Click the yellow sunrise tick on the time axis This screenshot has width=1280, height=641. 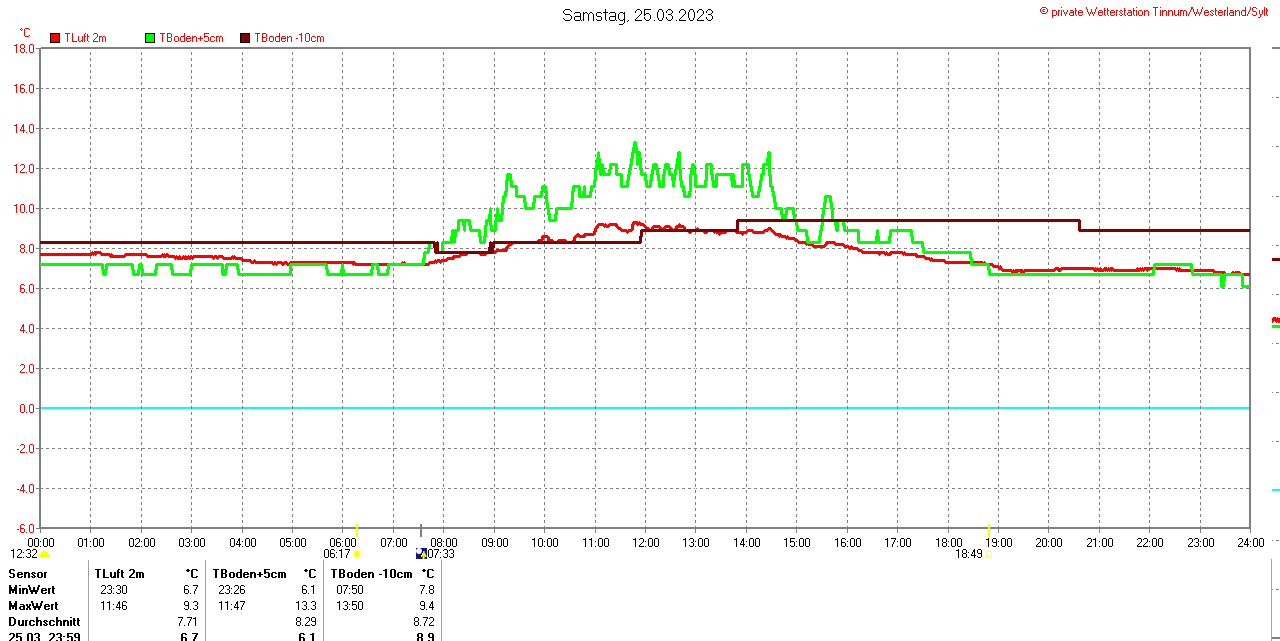point(356,530)
